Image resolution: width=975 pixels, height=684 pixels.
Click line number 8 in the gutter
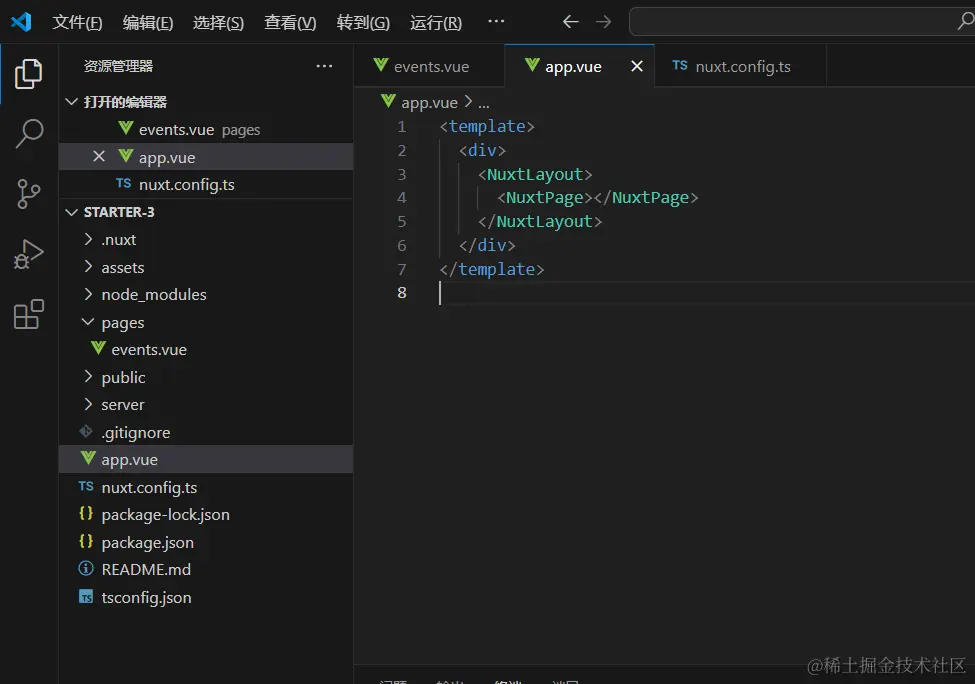[402, 293]
